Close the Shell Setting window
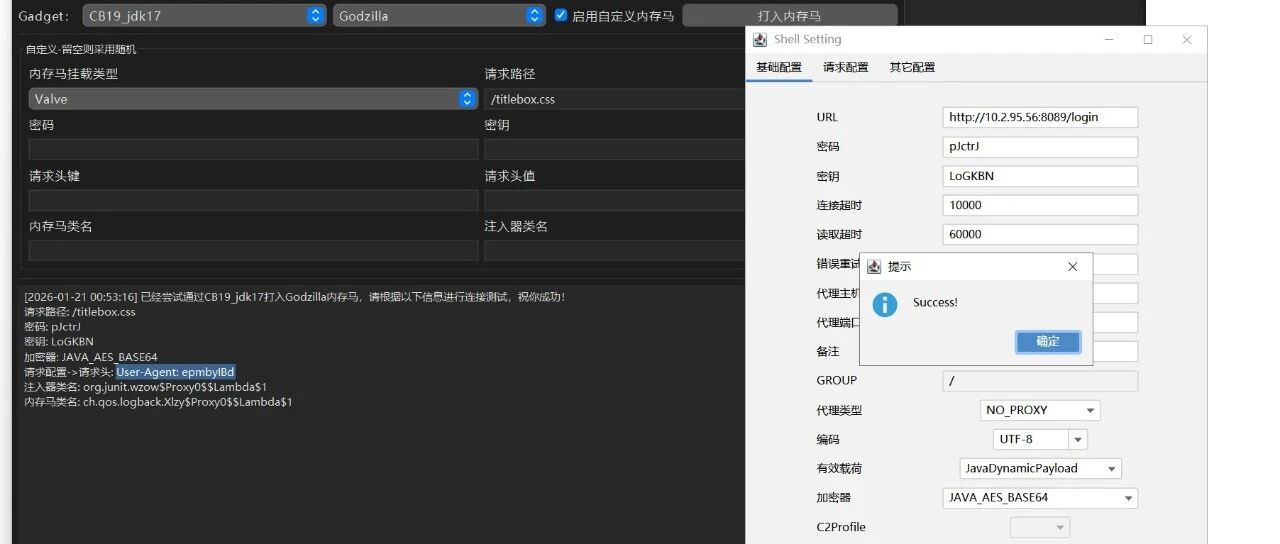The height and width of the screenshot is (544, 1280). [1187, 40]
